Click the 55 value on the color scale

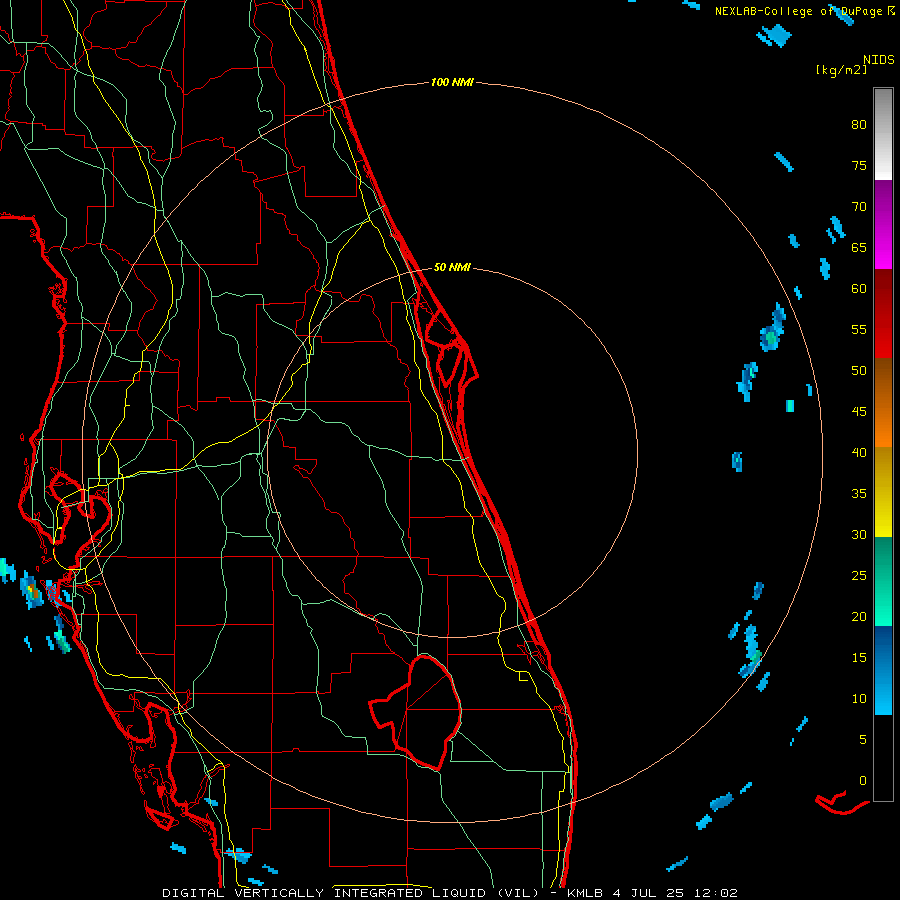[x=859, y=330]
